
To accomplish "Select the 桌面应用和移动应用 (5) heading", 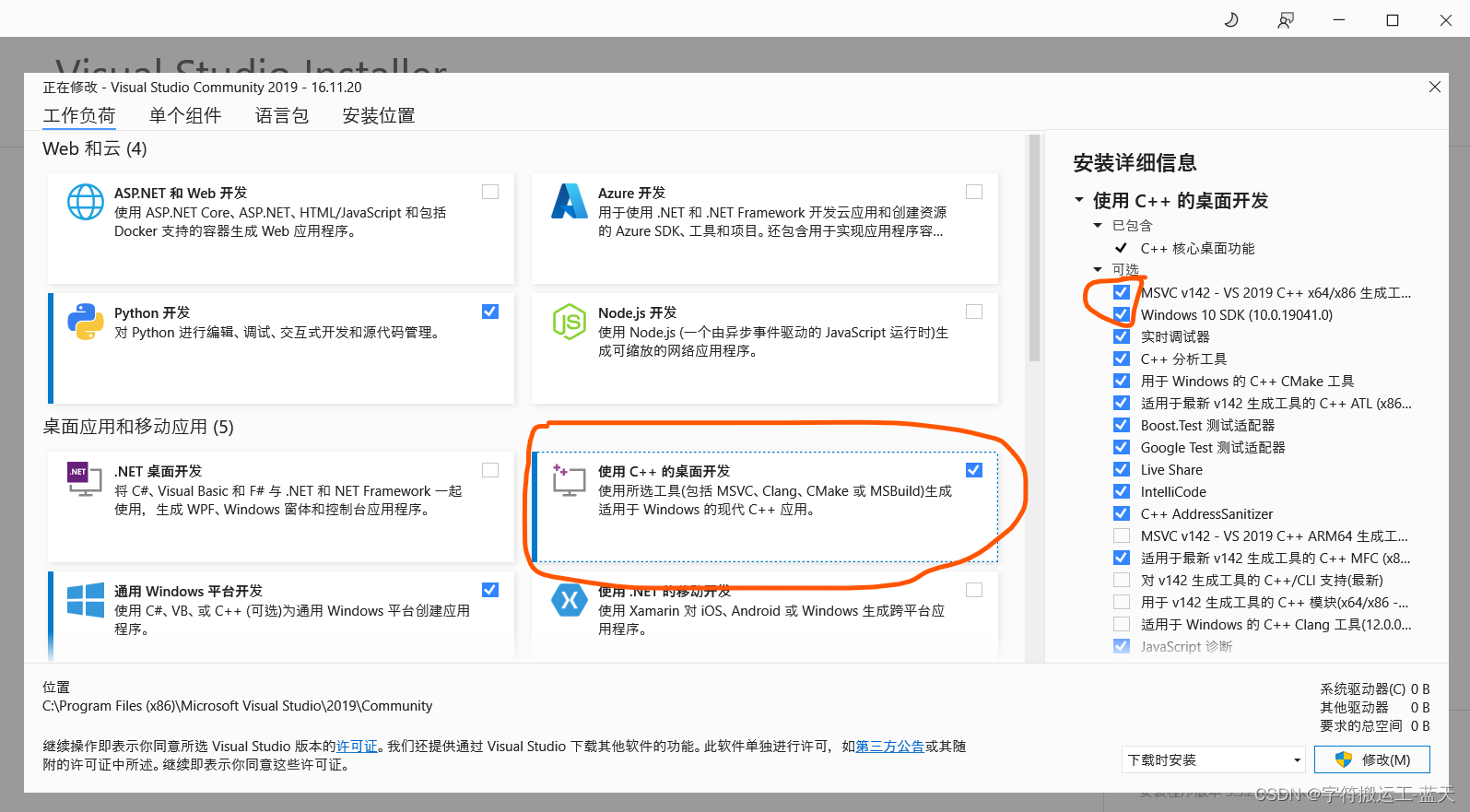I will pos(138,427).
